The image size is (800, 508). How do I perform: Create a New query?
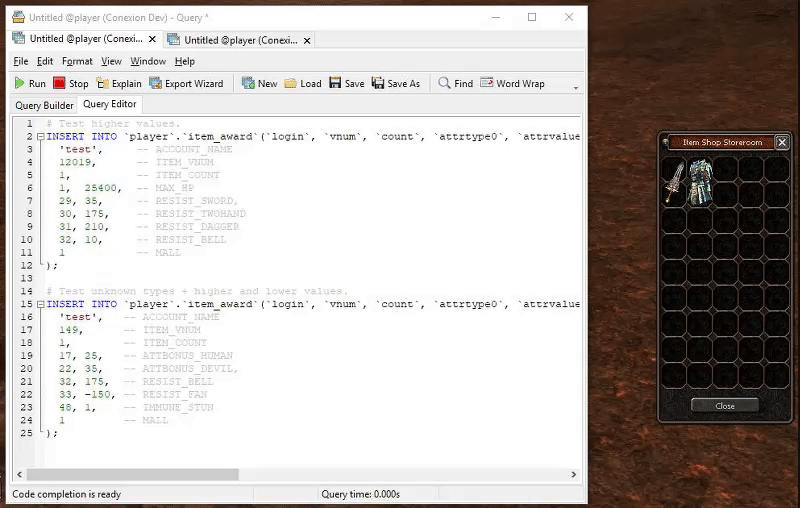(x=259, y=83)
